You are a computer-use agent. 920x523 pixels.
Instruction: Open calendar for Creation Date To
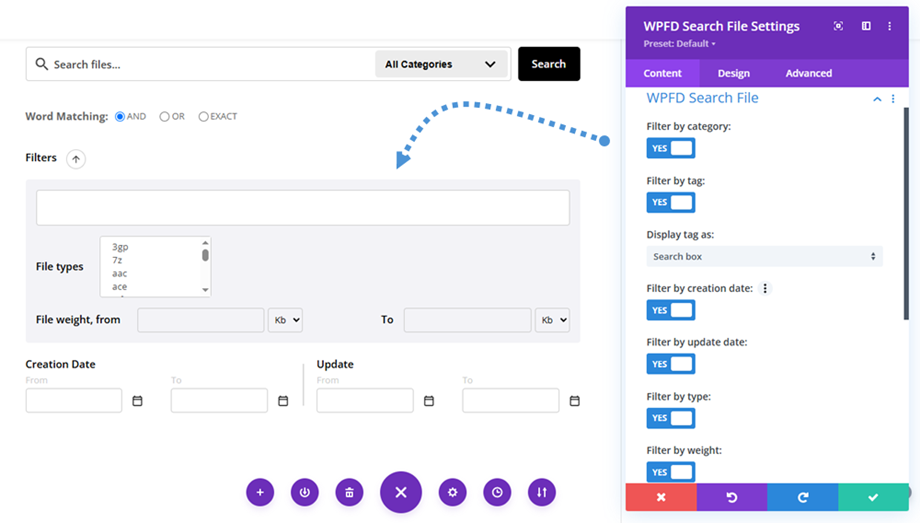tap(283, 401)
